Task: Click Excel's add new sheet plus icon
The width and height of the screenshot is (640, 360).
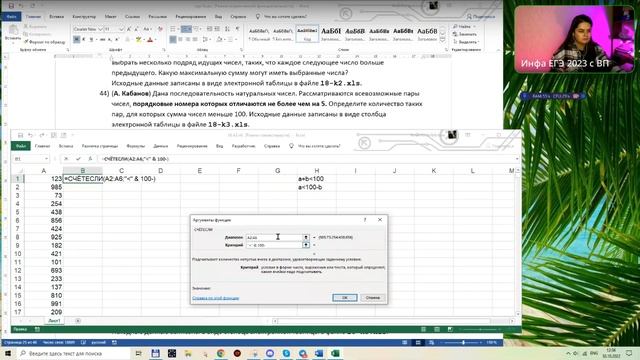Action: point(78,321)
